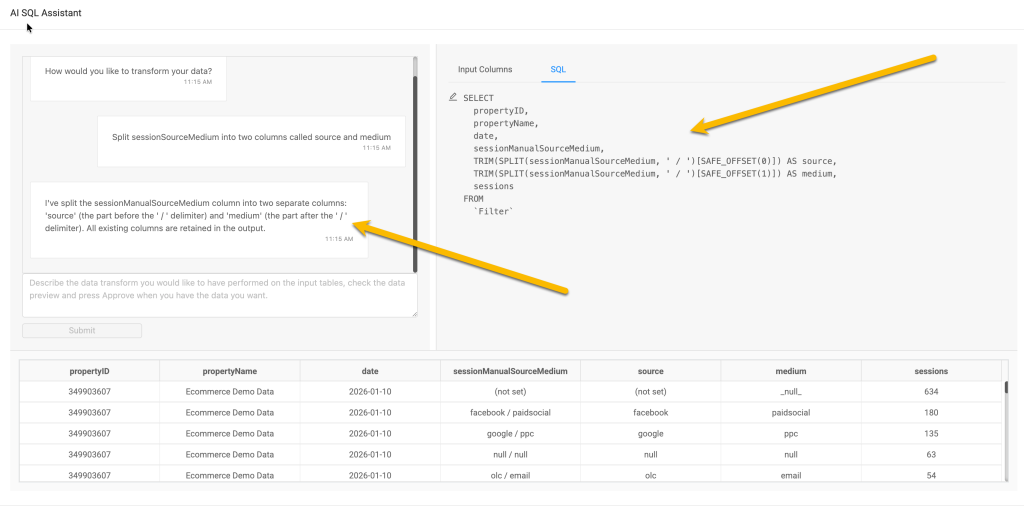Click the sessions column header
Screen dimensions: 1024x506
coord(931,371)
